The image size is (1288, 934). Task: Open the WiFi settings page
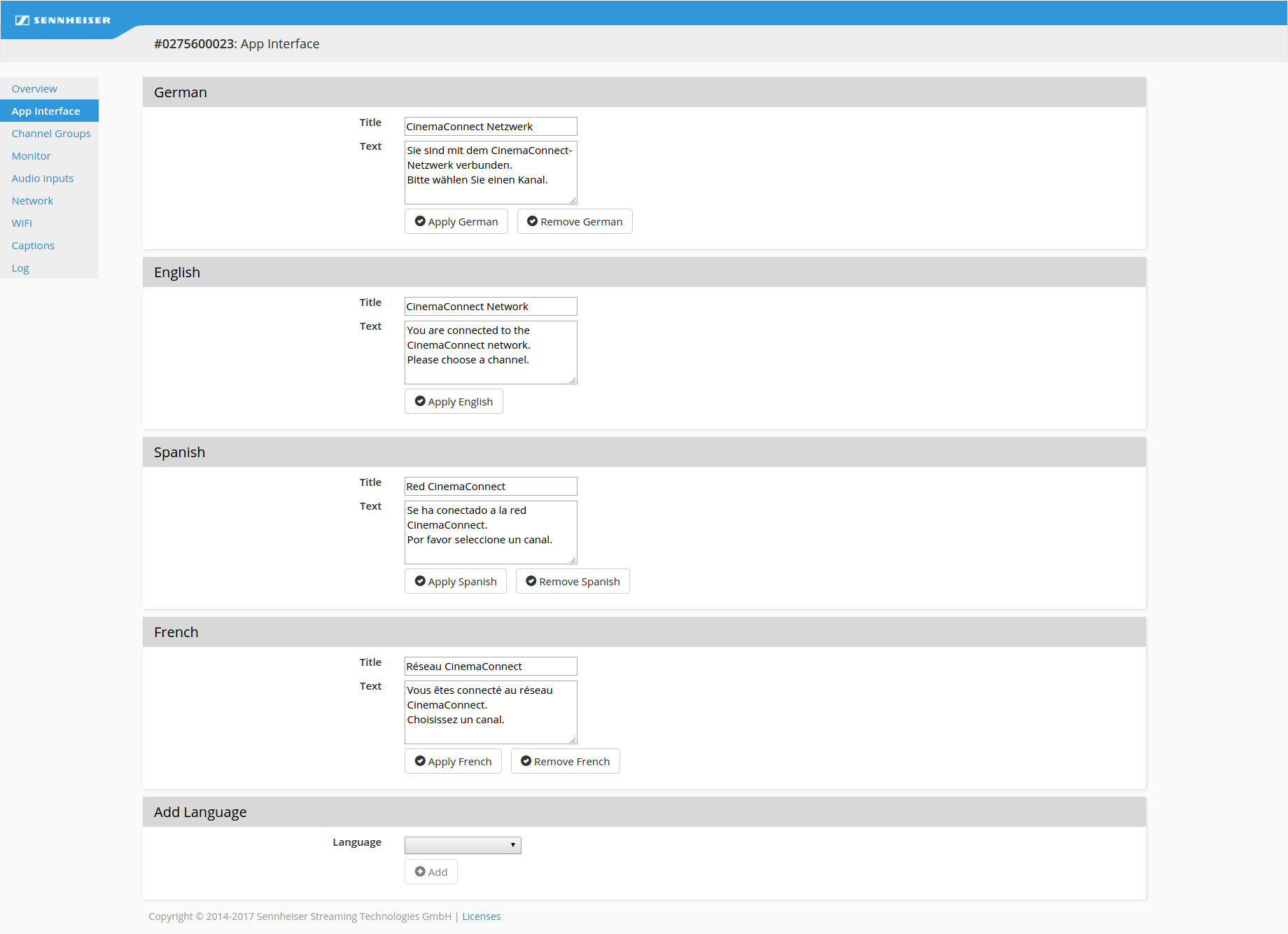click(22, 223)
